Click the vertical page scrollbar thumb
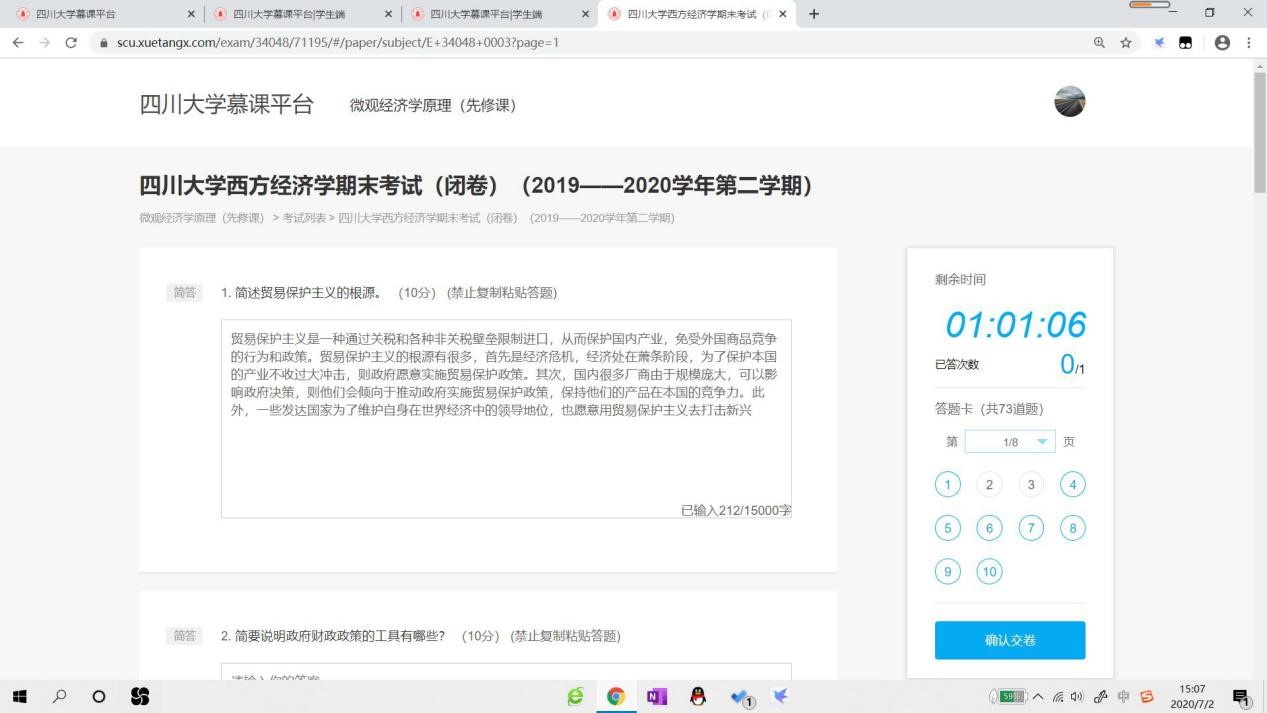The width and height of the screenshot is (1267, 713). [x=1259, y=130]
